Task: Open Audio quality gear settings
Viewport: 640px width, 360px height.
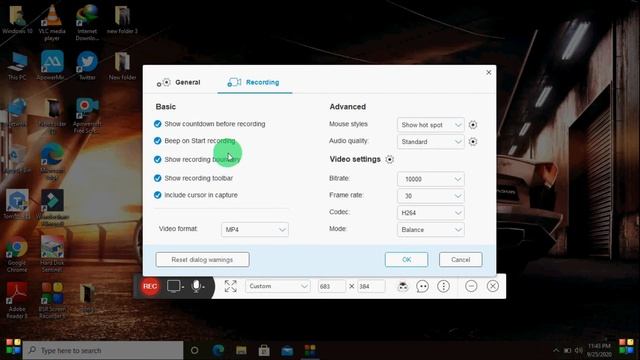Action: pyautogui.click(x=473, y=142)
